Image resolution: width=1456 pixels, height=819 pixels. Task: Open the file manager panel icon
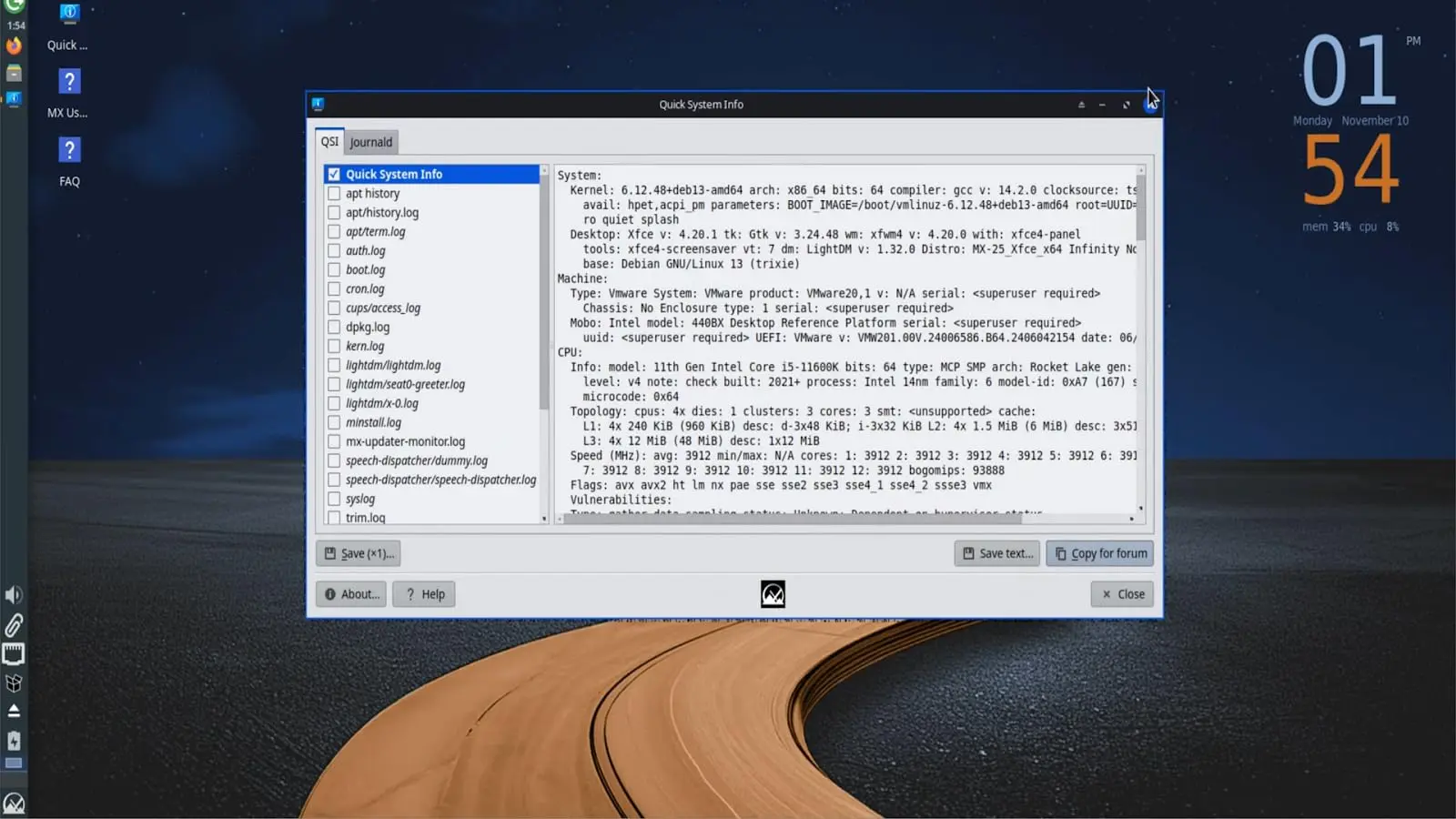point(14,73)
